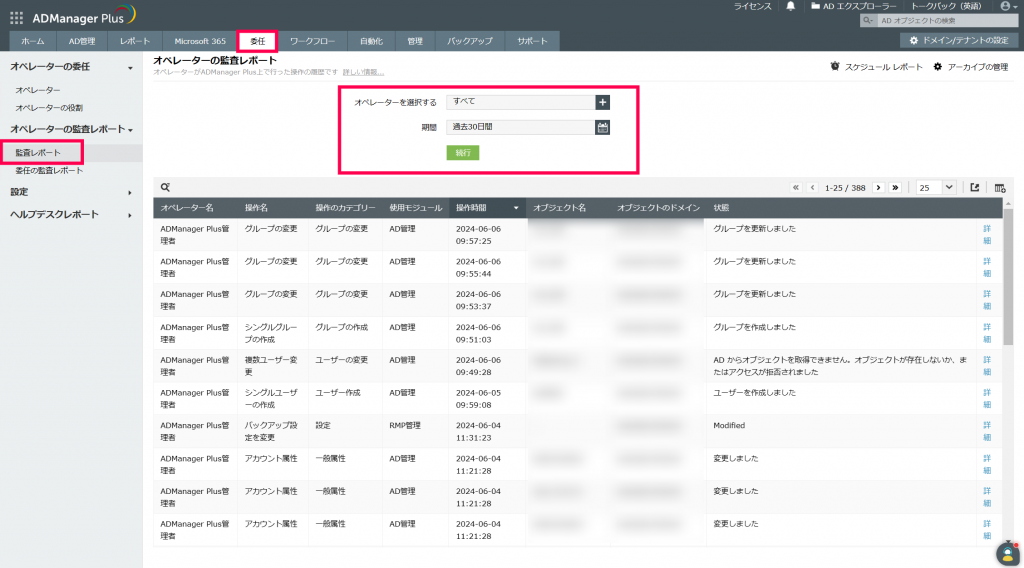Image resolution: width=1024 pixels, height=568 pixels.
Task: Click the add operator plus icon
Action: [x=602, y=103]
